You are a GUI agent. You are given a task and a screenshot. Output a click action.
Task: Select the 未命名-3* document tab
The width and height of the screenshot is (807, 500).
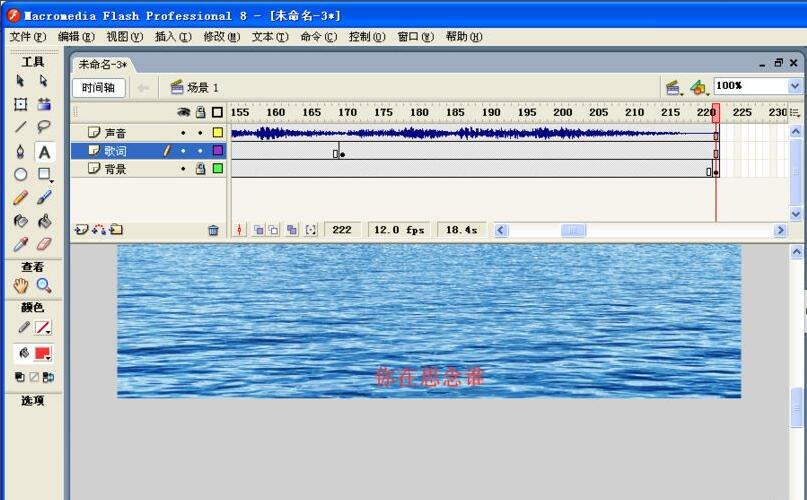pyautogui.click(x=102, y=64)
